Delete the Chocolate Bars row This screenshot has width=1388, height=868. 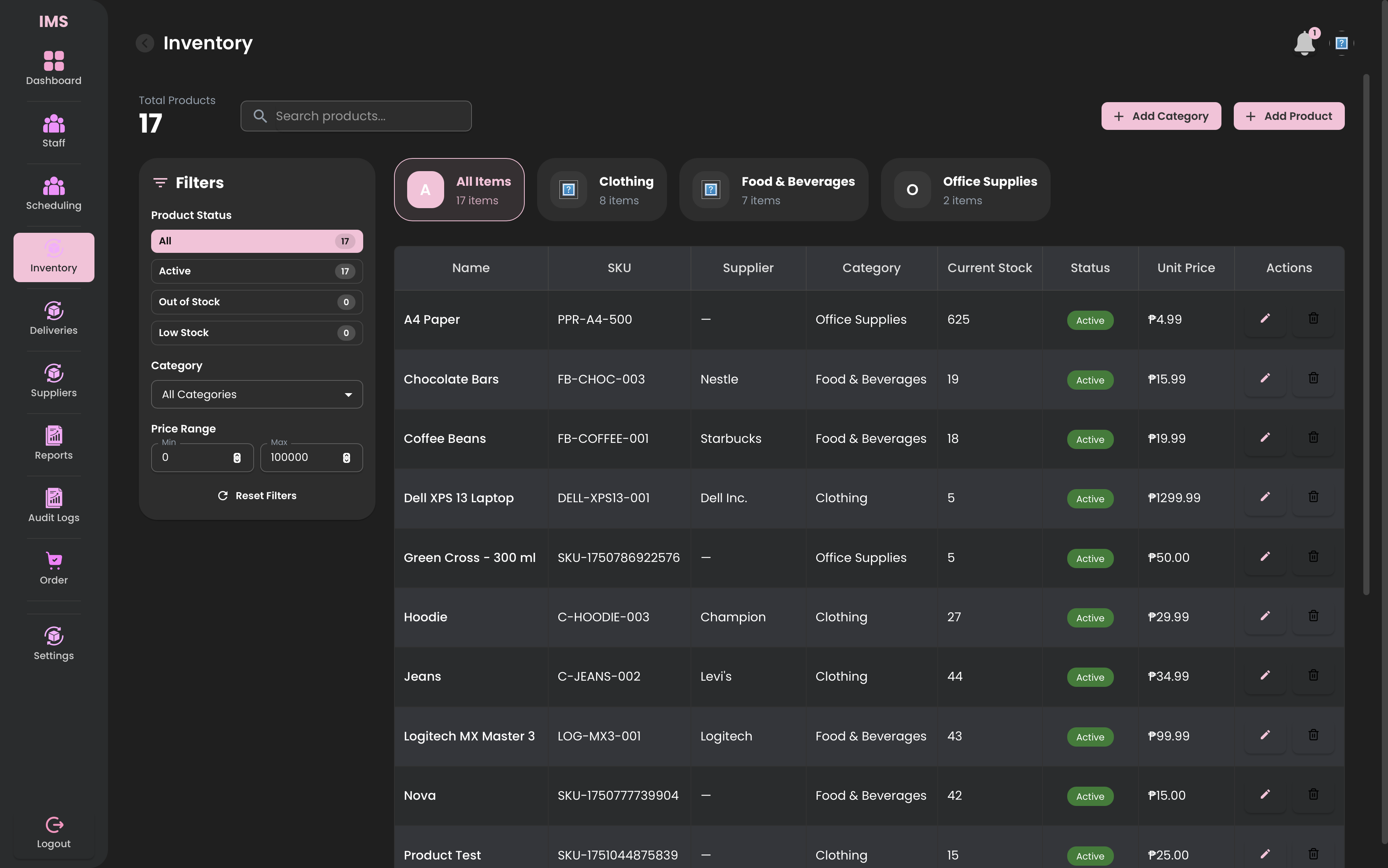click(1313, 378)
